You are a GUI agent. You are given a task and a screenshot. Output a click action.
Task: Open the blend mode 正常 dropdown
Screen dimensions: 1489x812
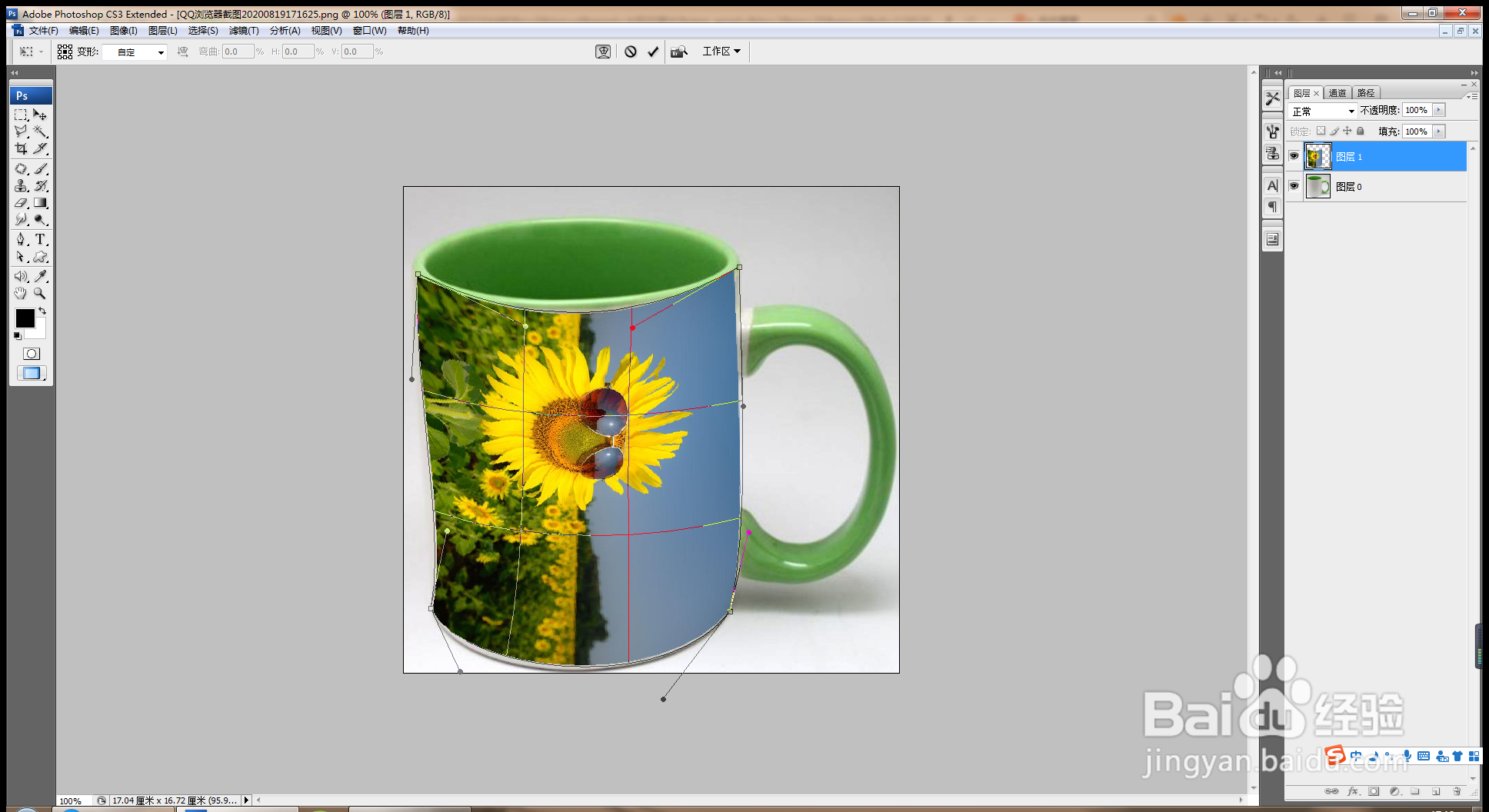pos(1323,111)
